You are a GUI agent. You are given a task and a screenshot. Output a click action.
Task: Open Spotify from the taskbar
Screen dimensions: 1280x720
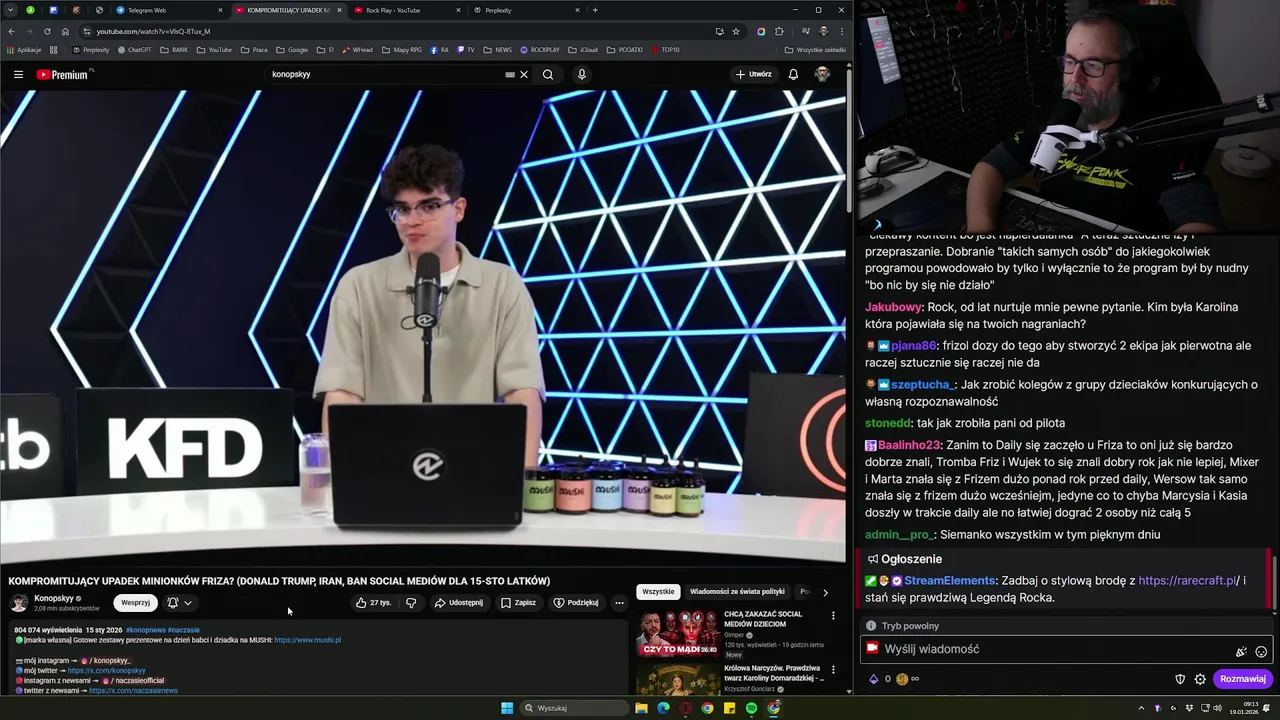click(751, 708)
